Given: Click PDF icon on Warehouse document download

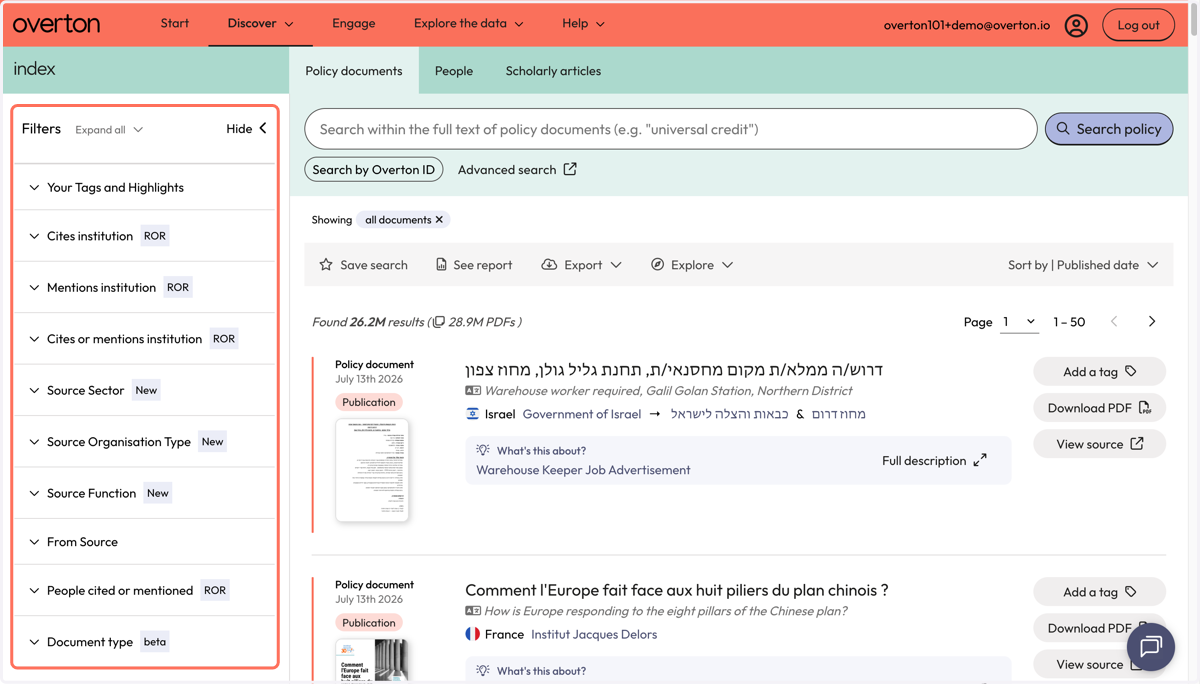Looking at the screenshot, I should (1145, 408).
